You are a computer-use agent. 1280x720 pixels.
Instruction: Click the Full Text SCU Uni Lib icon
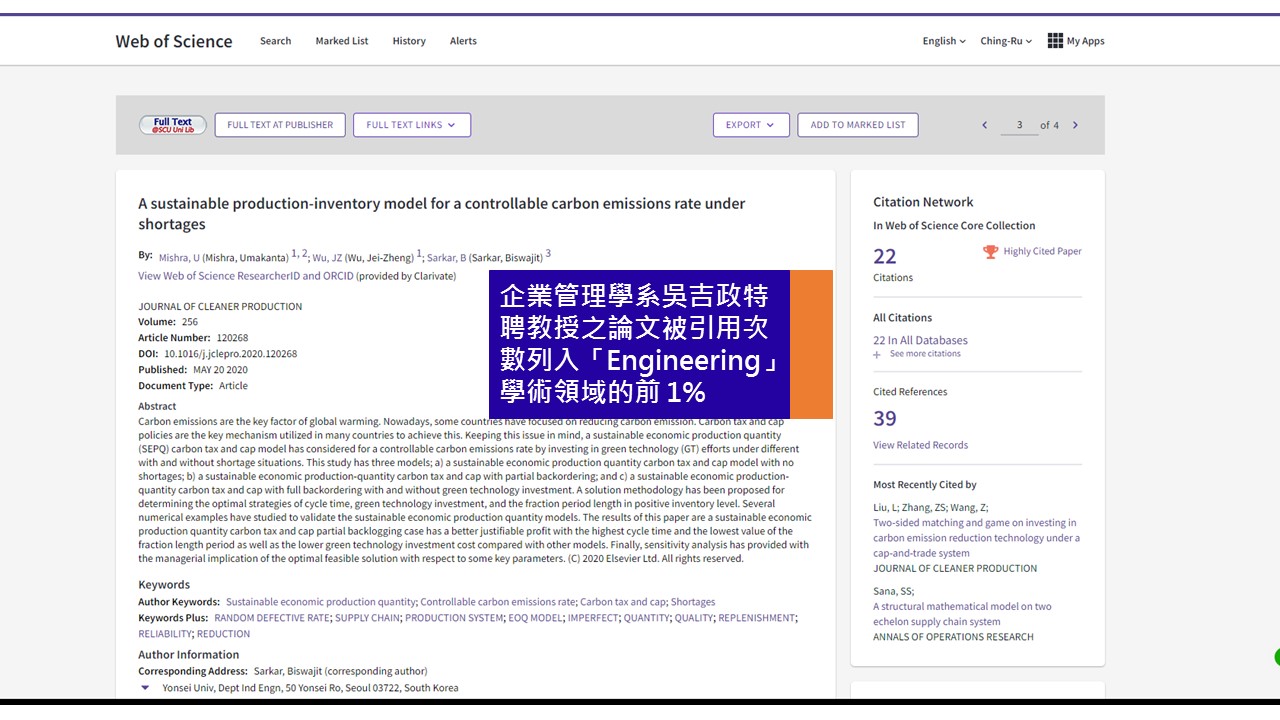[172, 125]
